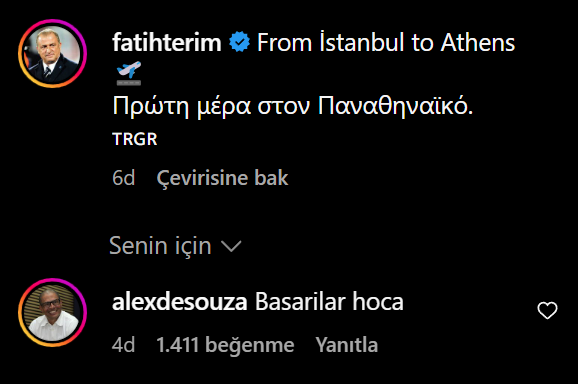Click the airplane emoji in the caption

129,73
